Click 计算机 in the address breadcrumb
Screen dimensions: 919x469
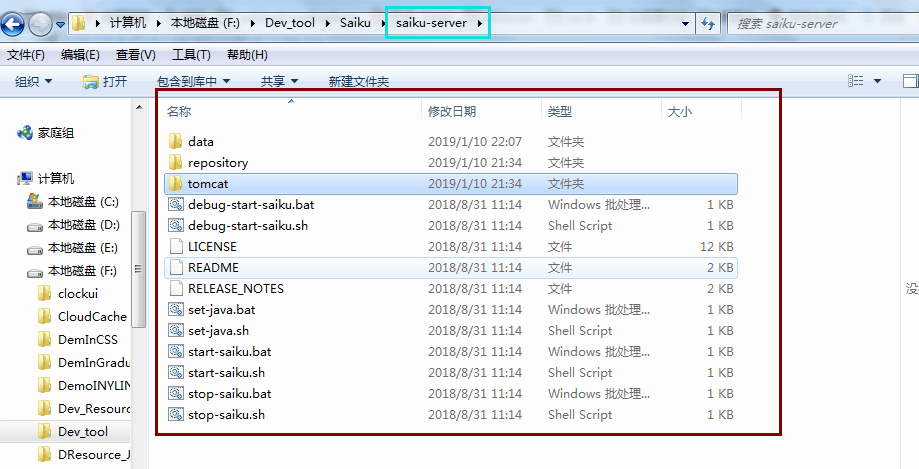(128, 23)
